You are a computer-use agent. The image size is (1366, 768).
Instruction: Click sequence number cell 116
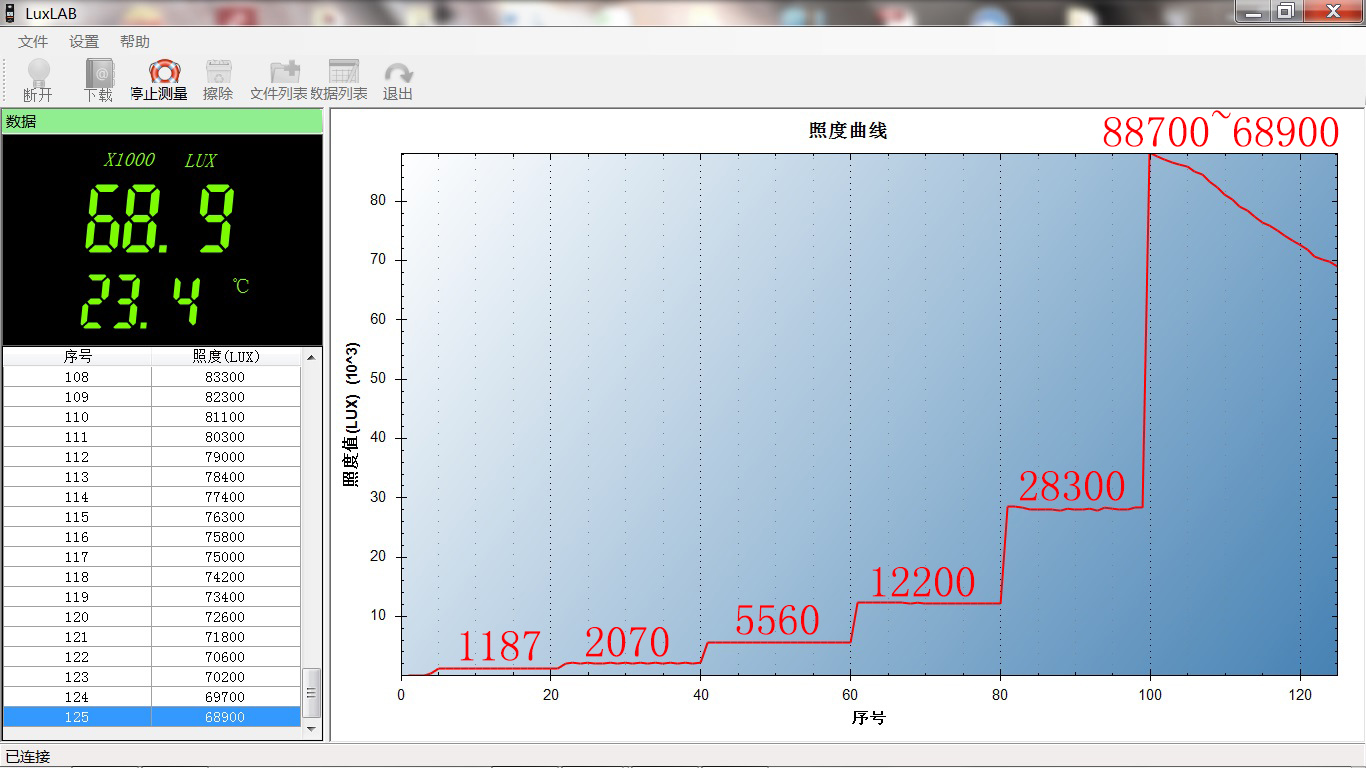(x=77, y=537)
